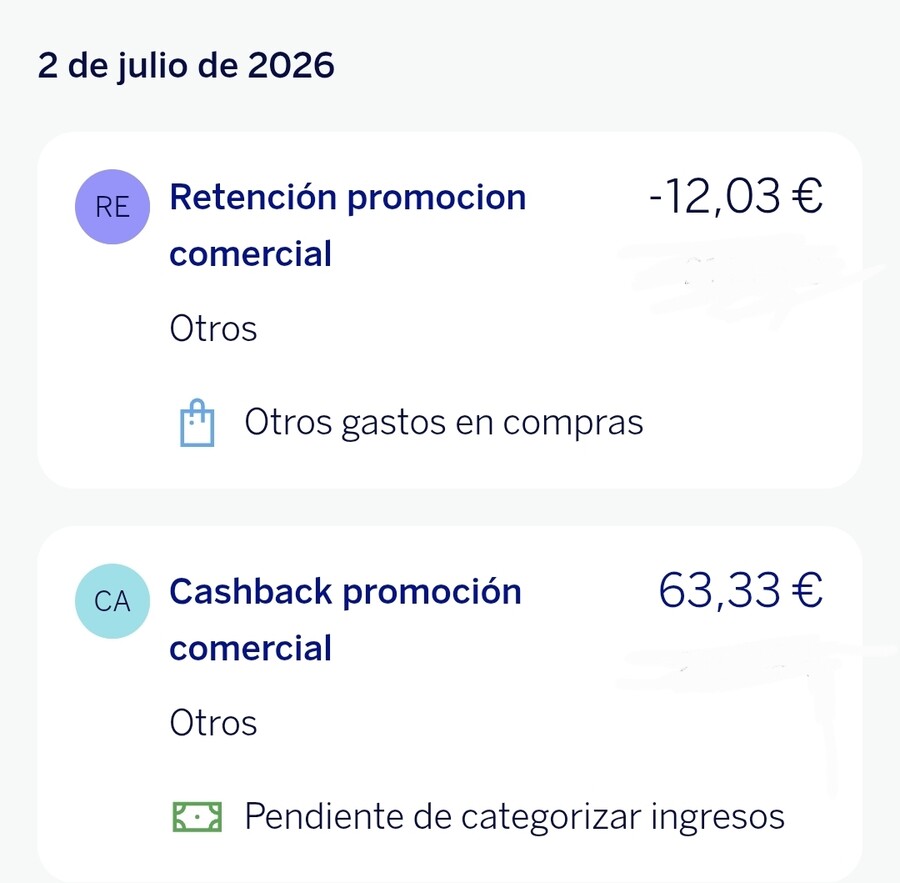
Task: Tap the word comercial in Retención title
Action: coord(251,253)
